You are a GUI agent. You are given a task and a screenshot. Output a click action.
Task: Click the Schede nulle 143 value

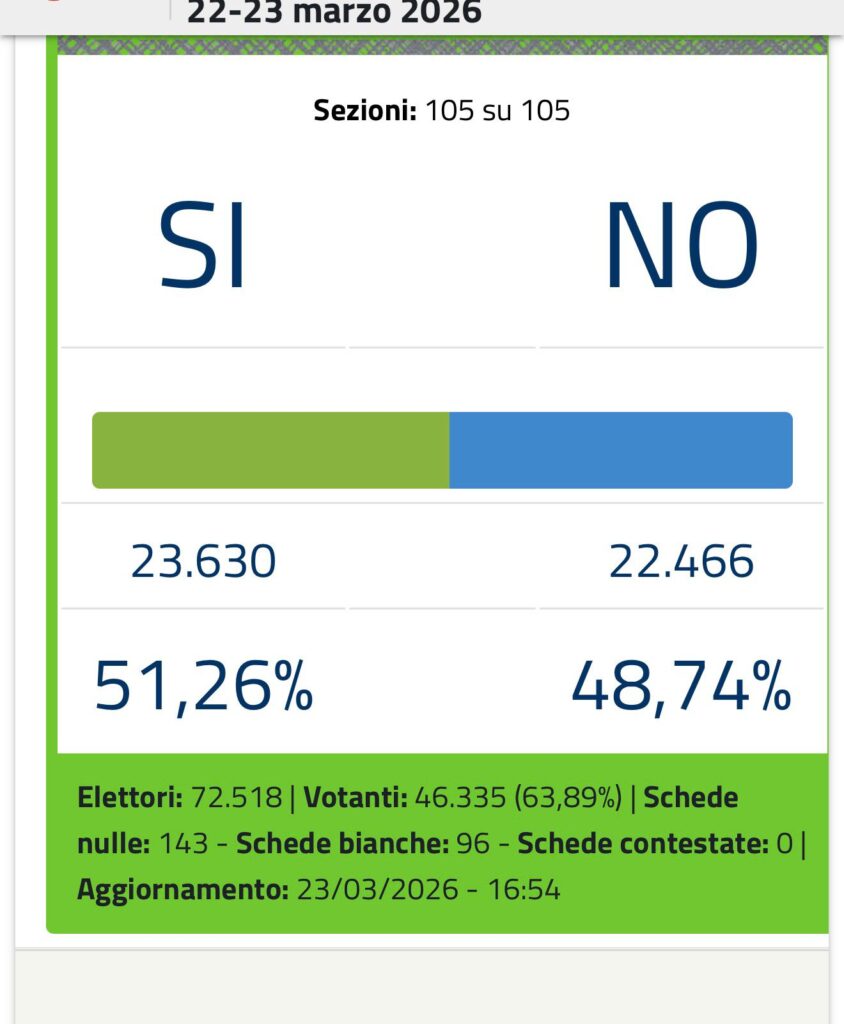click(x=183, y=844)
